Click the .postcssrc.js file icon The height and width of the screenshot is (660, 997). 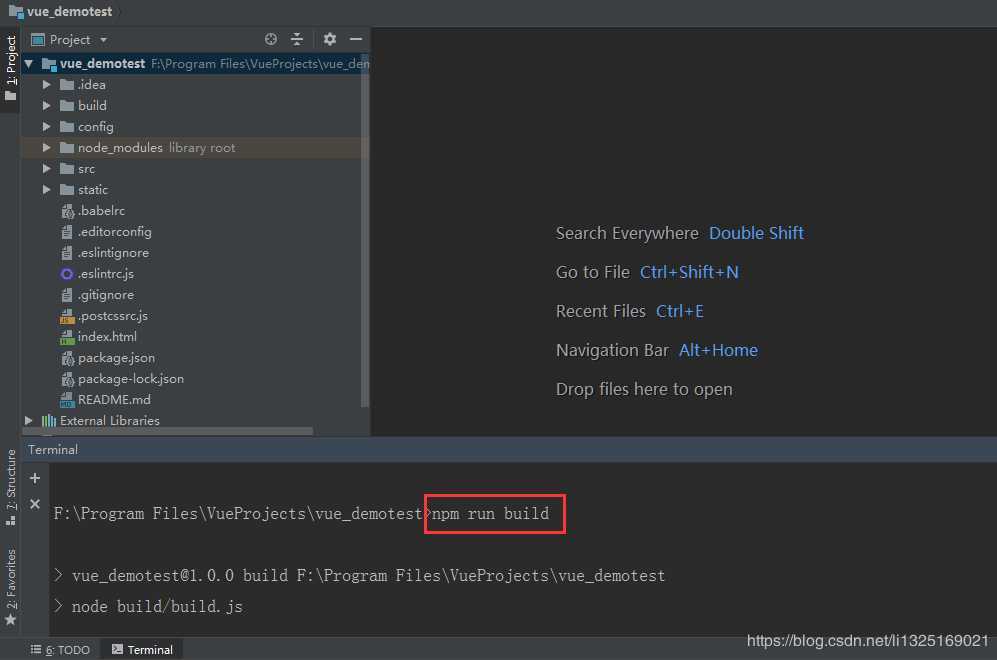67,316
